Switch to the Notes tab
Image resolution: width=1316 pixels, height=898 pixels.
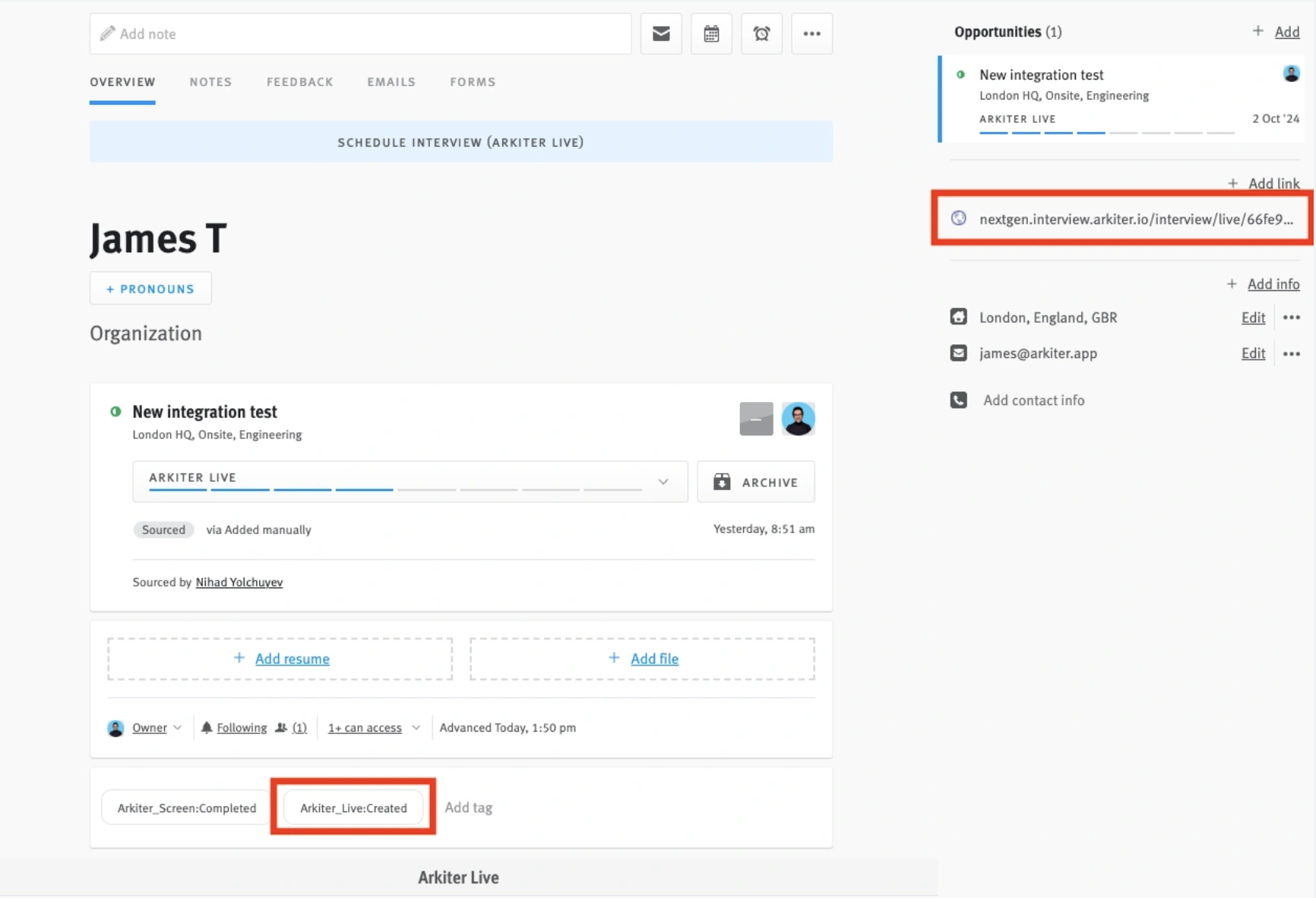pyautogui.click(x=210, y=82)
